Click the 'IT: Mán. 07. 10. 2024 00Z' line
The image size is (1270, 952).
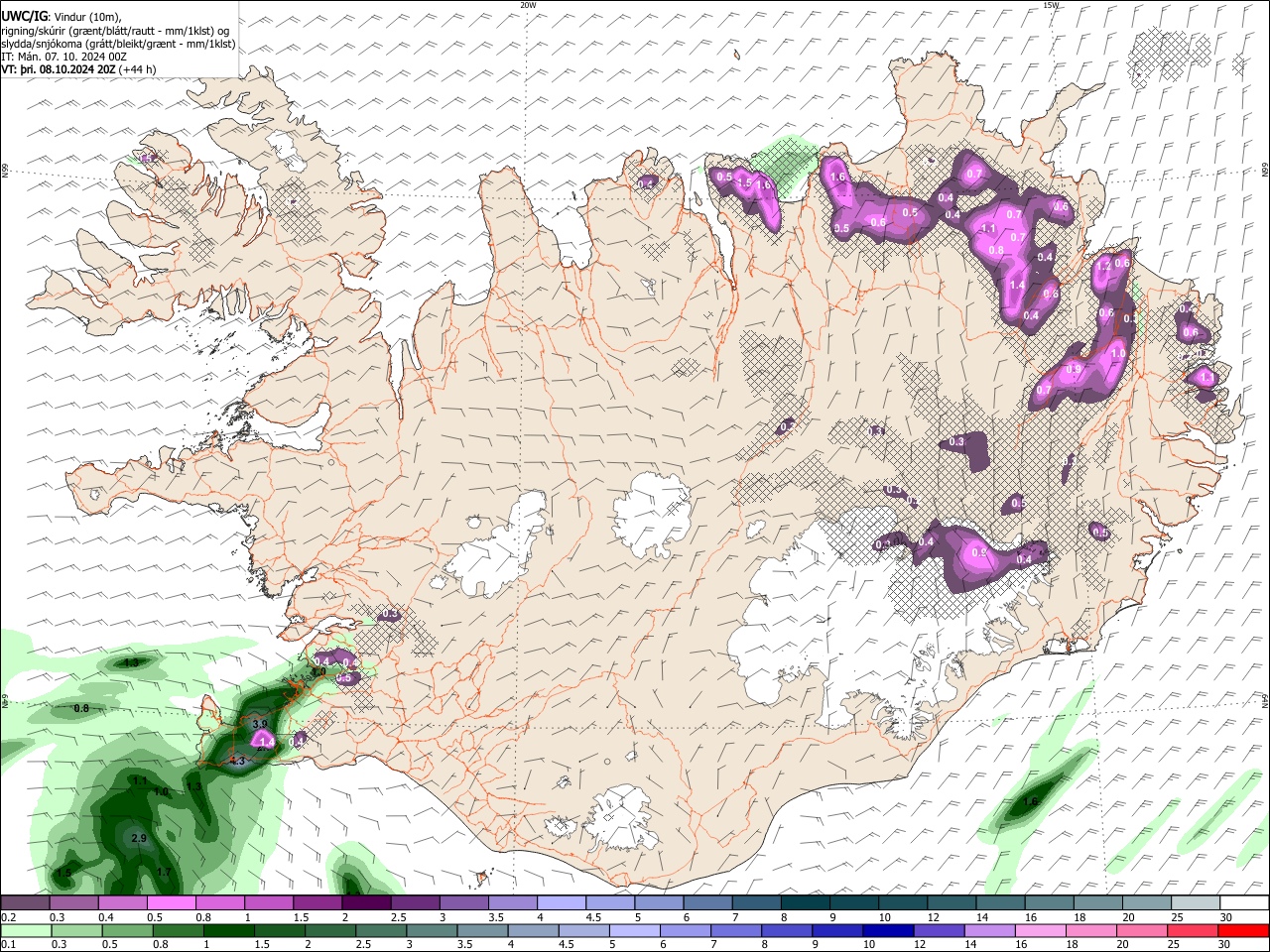click(x=63, y=58)
